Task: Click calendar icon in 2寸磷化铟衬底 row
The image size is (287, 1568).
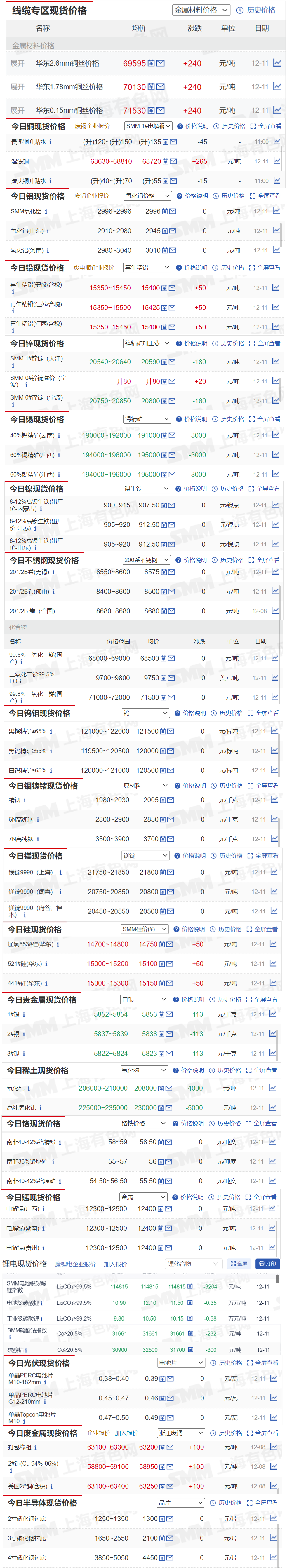Action: tap(162, 1518)
